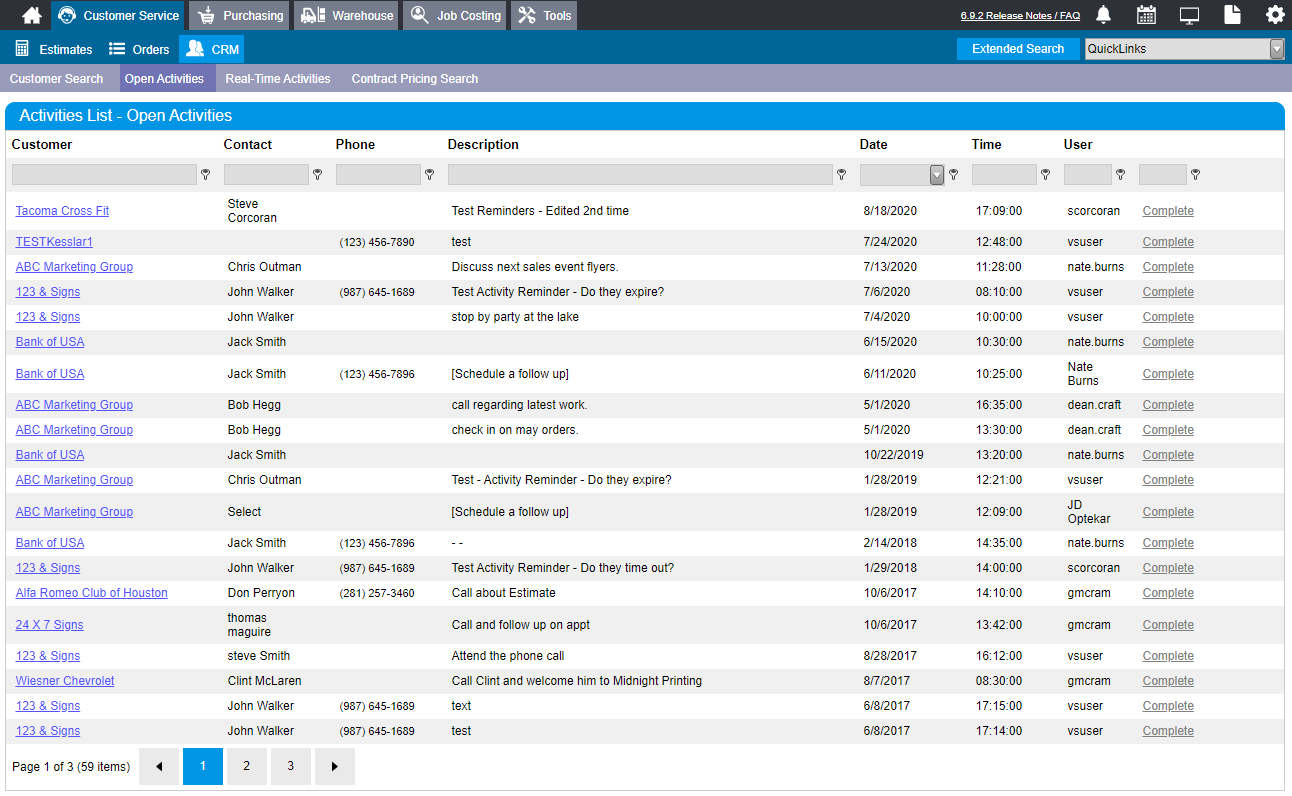Open the document page icon
1292x796 pixels.
pos(1233,15)
